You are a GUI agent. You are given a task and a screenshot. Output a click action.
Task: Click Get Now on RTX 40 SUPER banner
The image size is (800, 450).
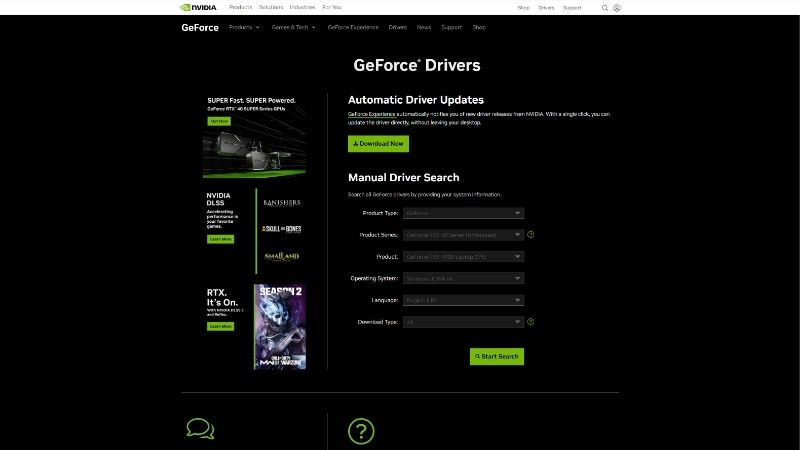coord(219,121)
